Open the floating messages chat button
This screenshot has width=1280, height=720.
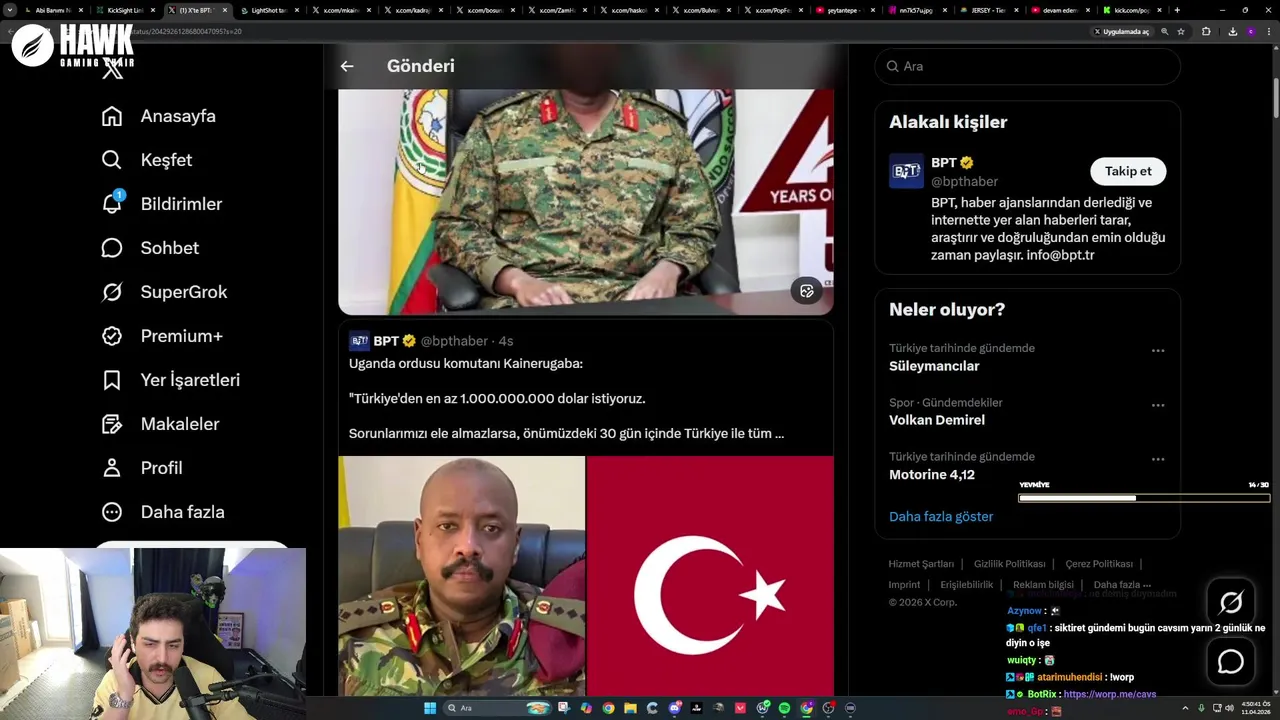1231,662
